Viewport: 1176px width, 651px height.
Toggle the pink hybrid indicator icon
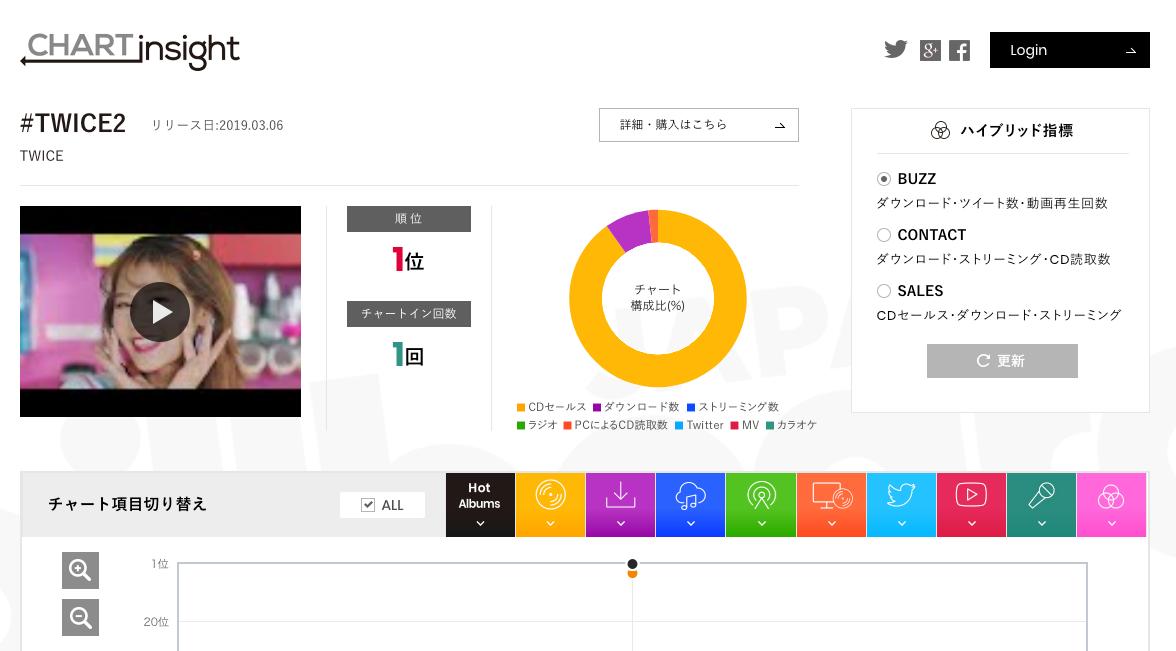1112,505
